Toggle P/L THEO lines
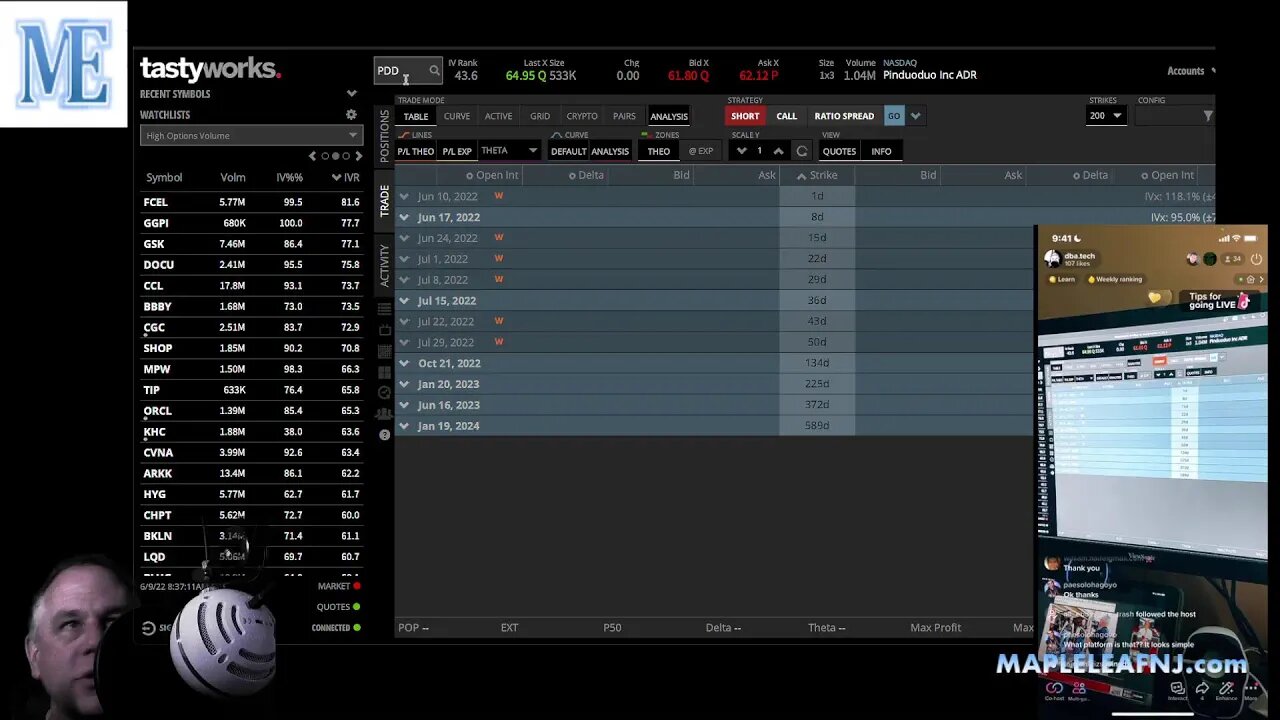The width and height of the screenshot is (1280, 720). [416, 151]
